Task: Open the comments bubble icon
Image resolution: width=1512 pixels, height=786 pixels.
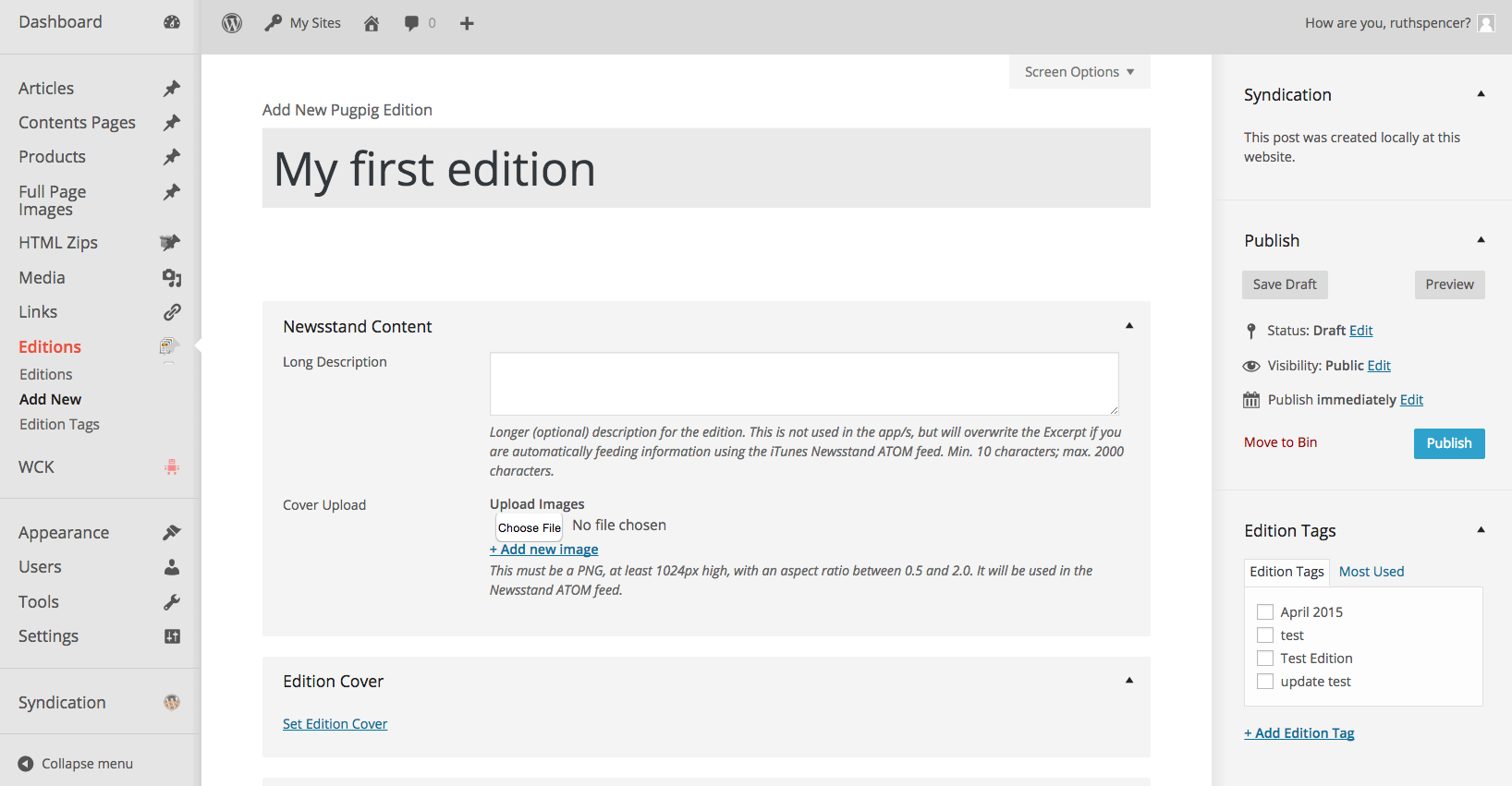Action: [x=411, y=23]
